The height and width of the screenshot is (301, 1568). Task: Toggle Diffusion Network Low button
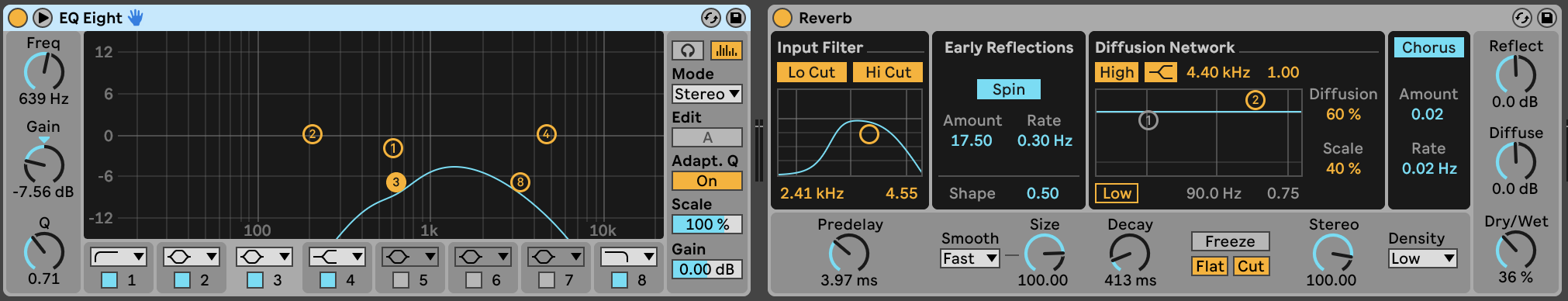tap(1117, 193)
